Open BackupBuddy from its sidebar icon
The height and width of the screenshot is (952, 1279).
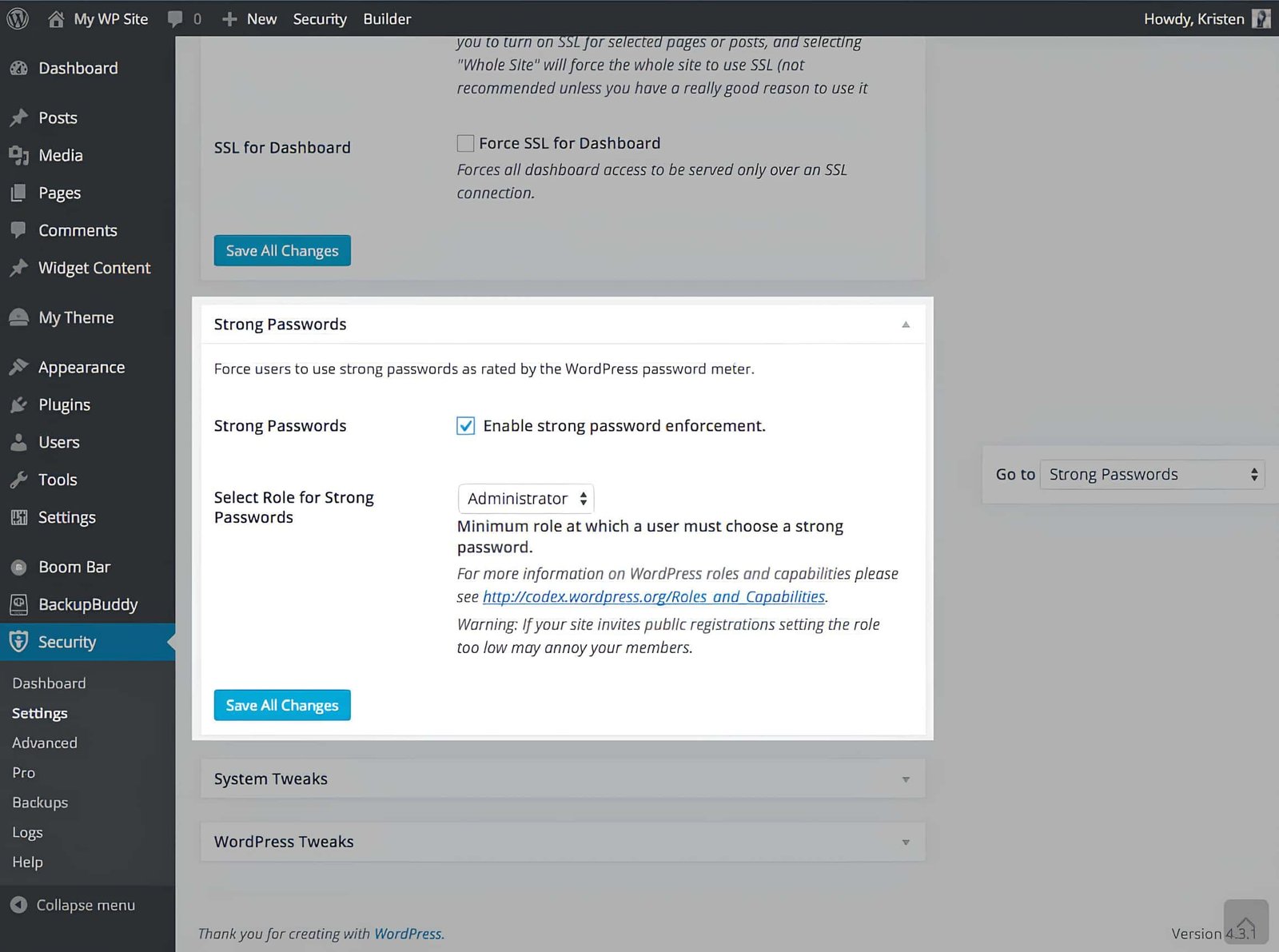[19, 604]
